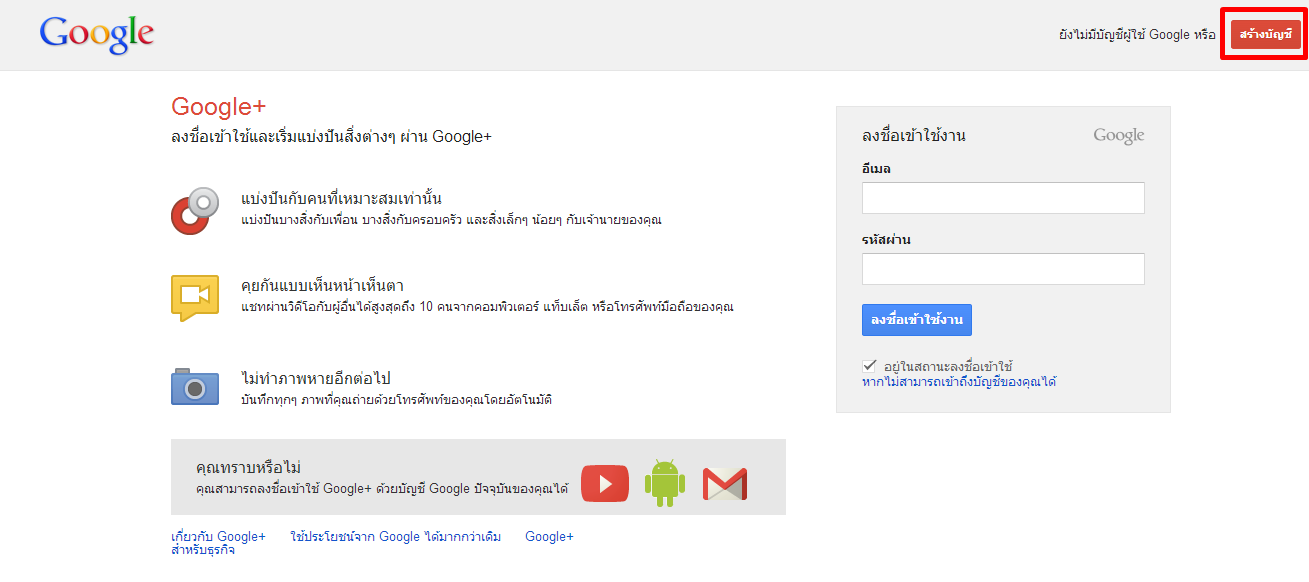Toggle the stay signed in checkbox
This screenshot has width=1309, height=582.
(869, 366)
